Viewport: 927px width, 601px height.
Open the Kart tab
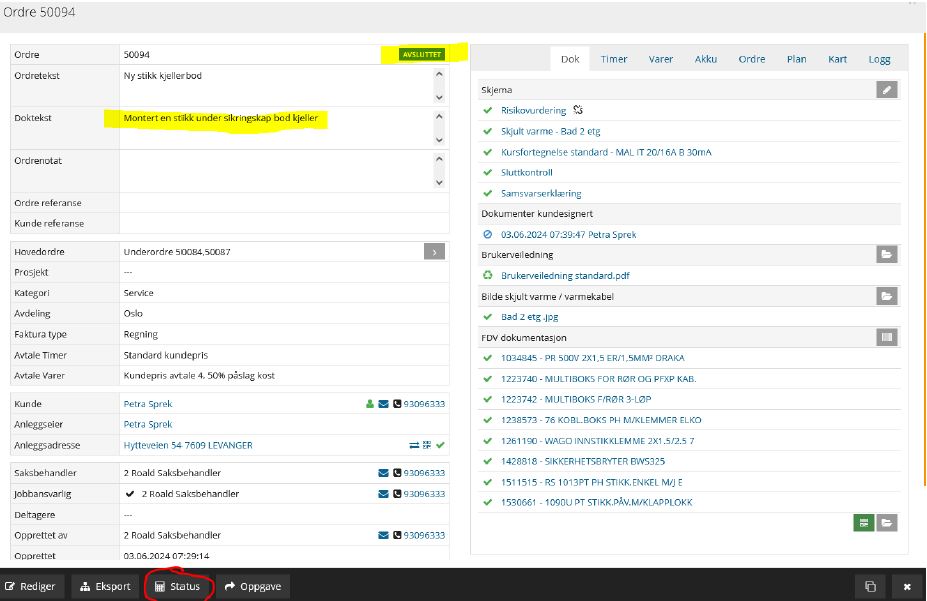pyautogui.click(x=837, y=59)
